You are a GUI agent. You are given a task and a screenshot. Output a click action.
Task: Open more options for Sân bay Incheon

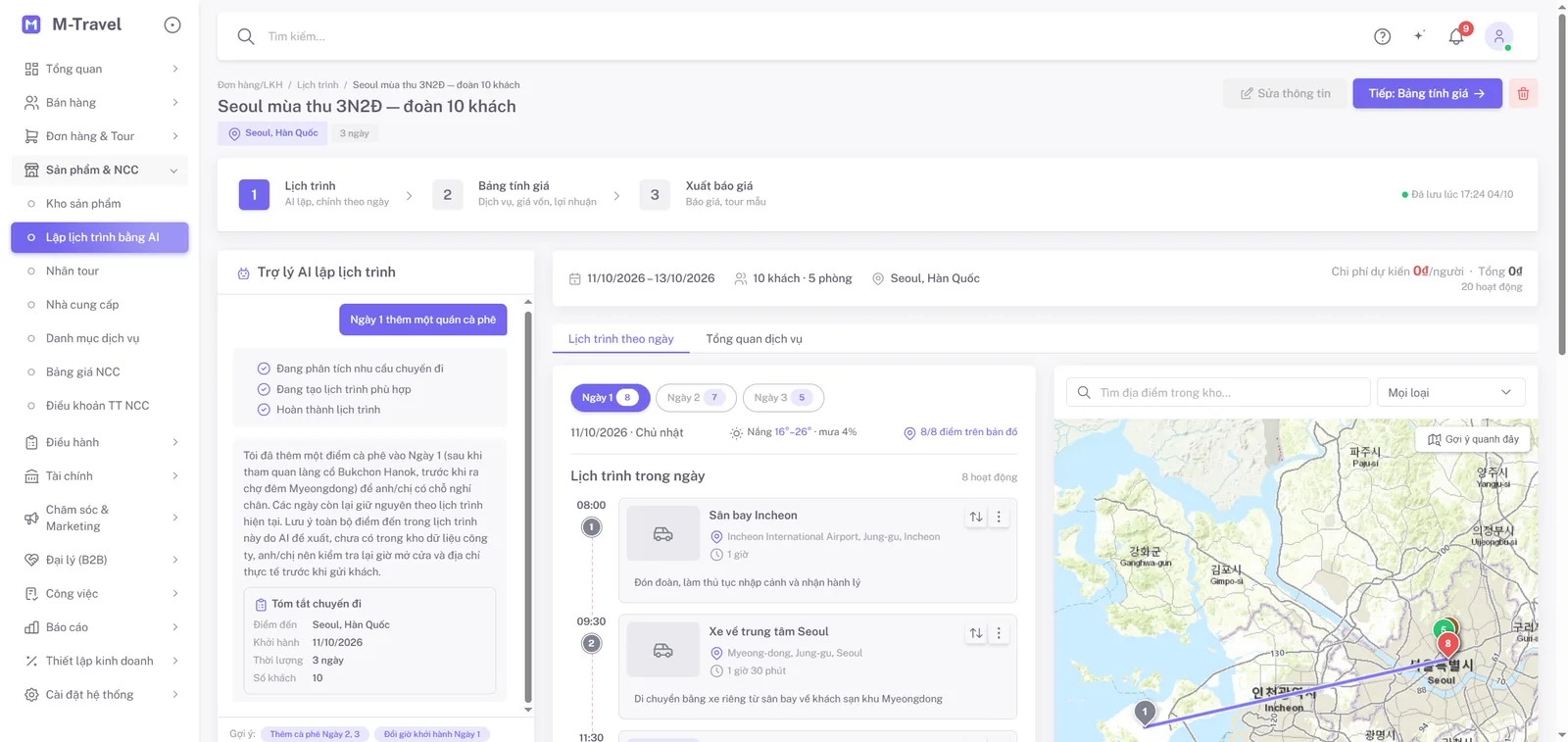click(999, 517)
